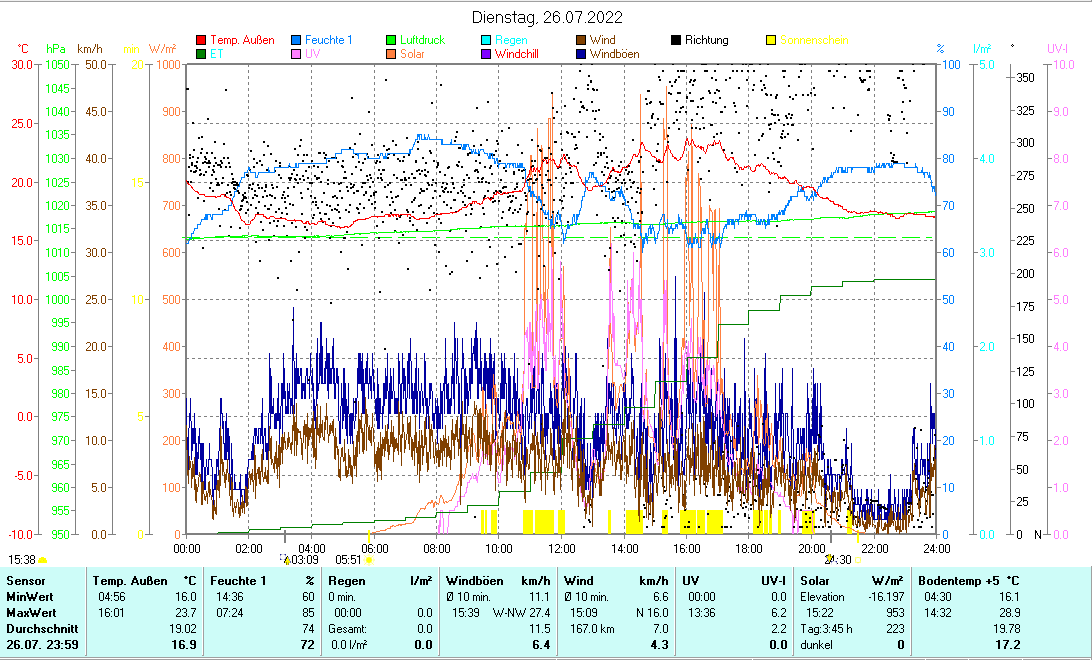1092x660 pixels.
Task: Click the sunrise marker at 05:51
Action: (x=368, y=561)
